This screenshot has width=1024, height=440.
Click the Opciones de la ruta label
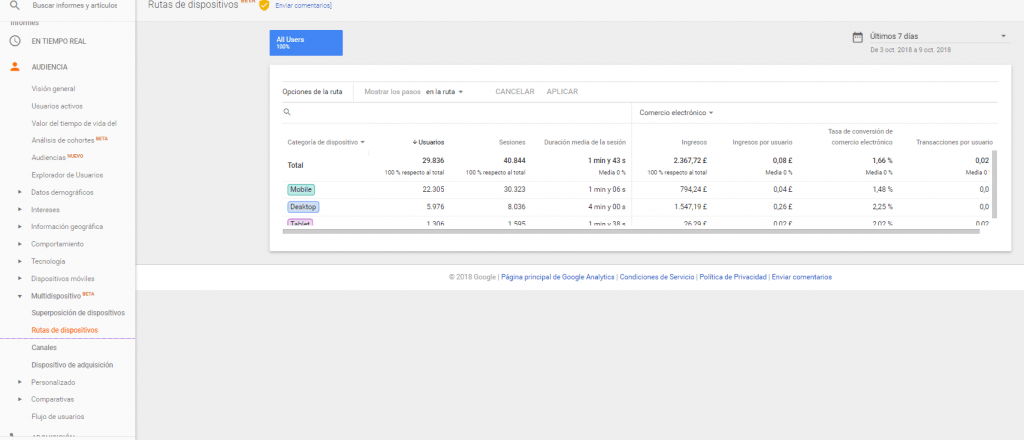click(x=312, y=92)
